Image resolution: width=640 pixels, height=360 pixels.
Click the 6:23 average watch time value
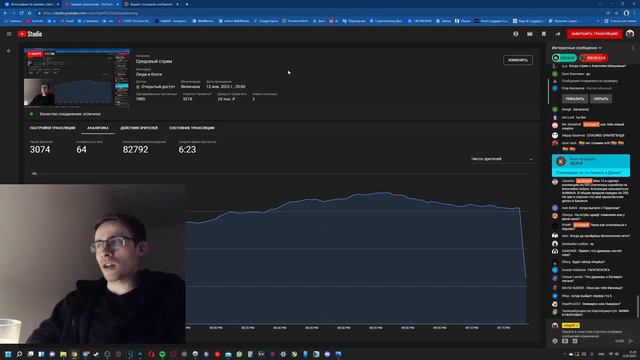(x=187, y=149)
